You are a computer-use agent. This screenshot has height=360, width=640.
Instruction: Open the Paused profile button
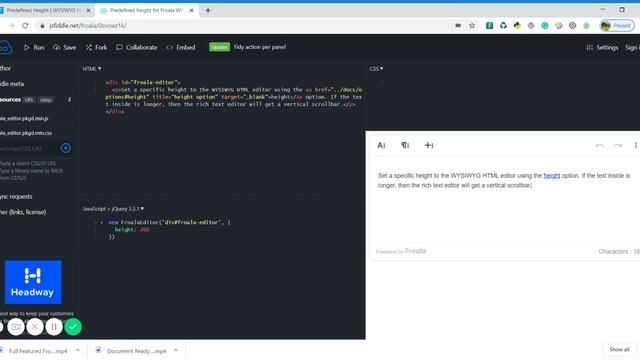point(617,25)
